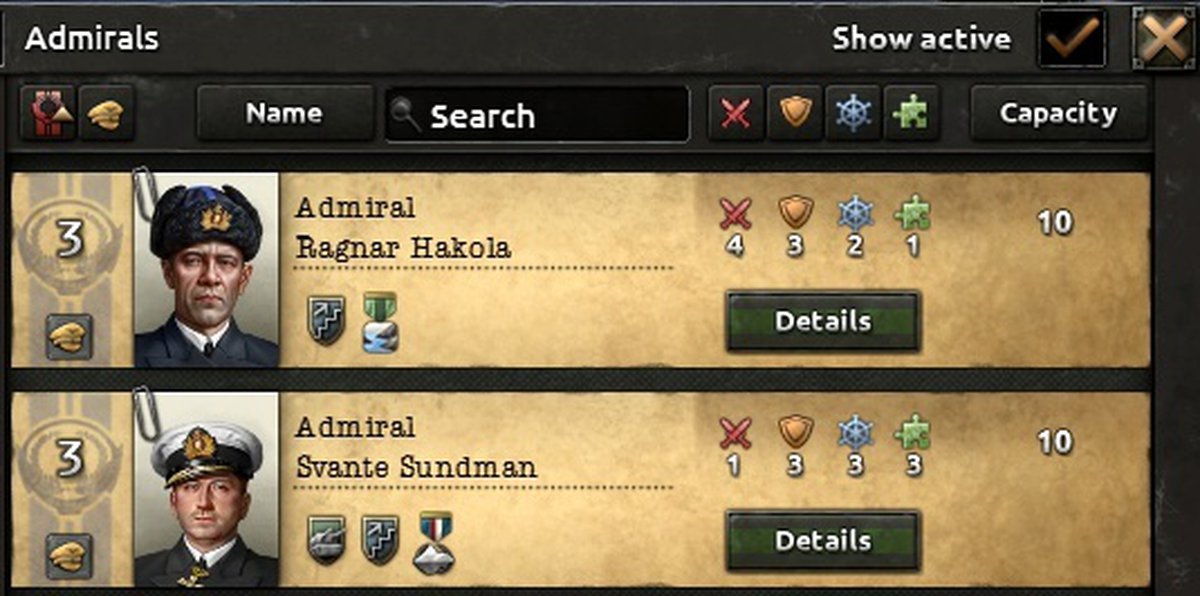1200x596 pixels.
Task: Toggle the Show active checkbox
Action: 1071,39
